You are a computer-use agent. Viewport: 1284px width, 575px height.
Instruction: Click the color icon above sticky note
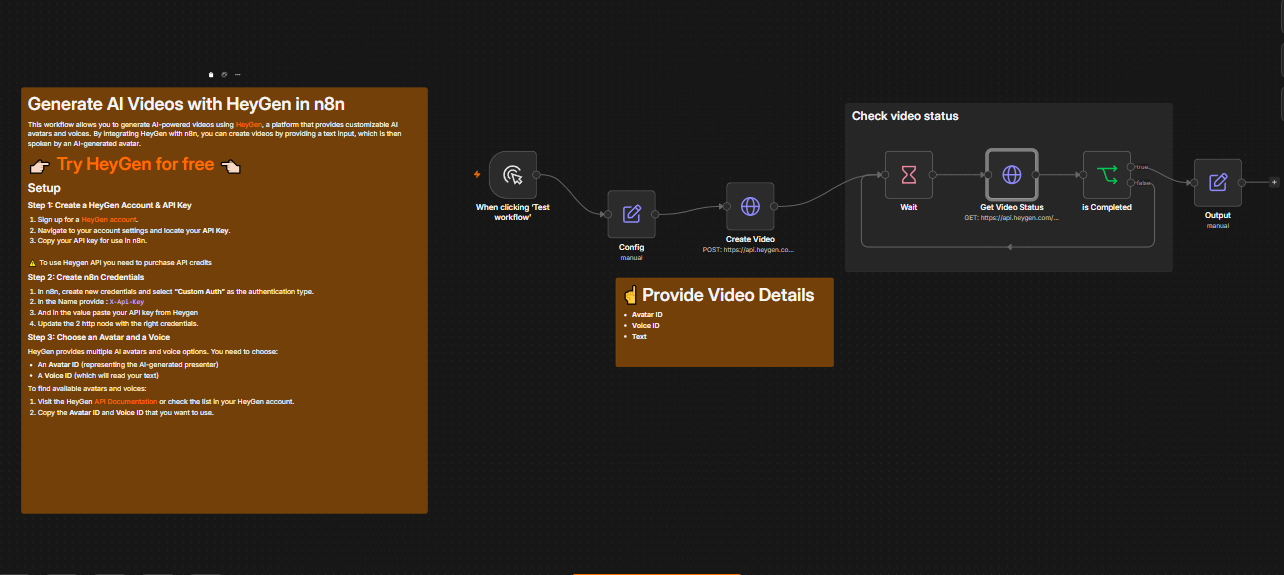click(x=224, y=74)
